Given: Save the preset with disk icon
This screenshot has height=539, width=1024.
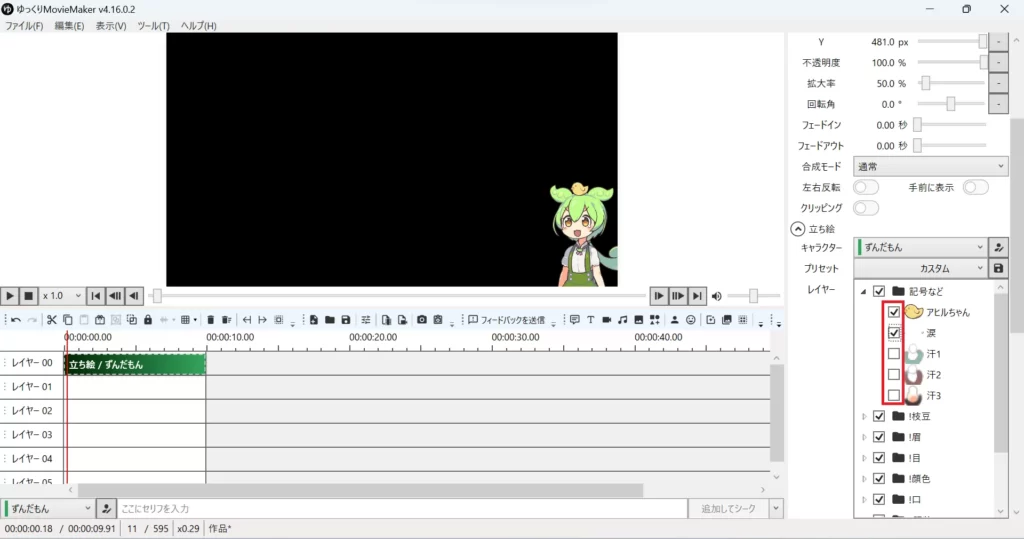Looking at the screenshot, I should (999, 269).
